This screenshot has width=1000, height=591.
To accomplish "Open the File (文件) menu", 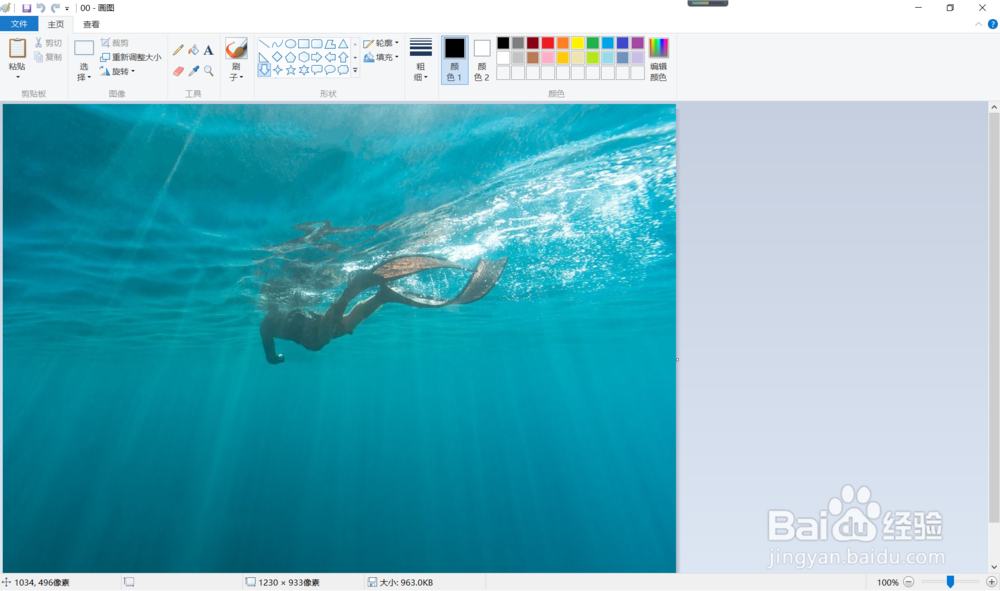I will 19,24.
